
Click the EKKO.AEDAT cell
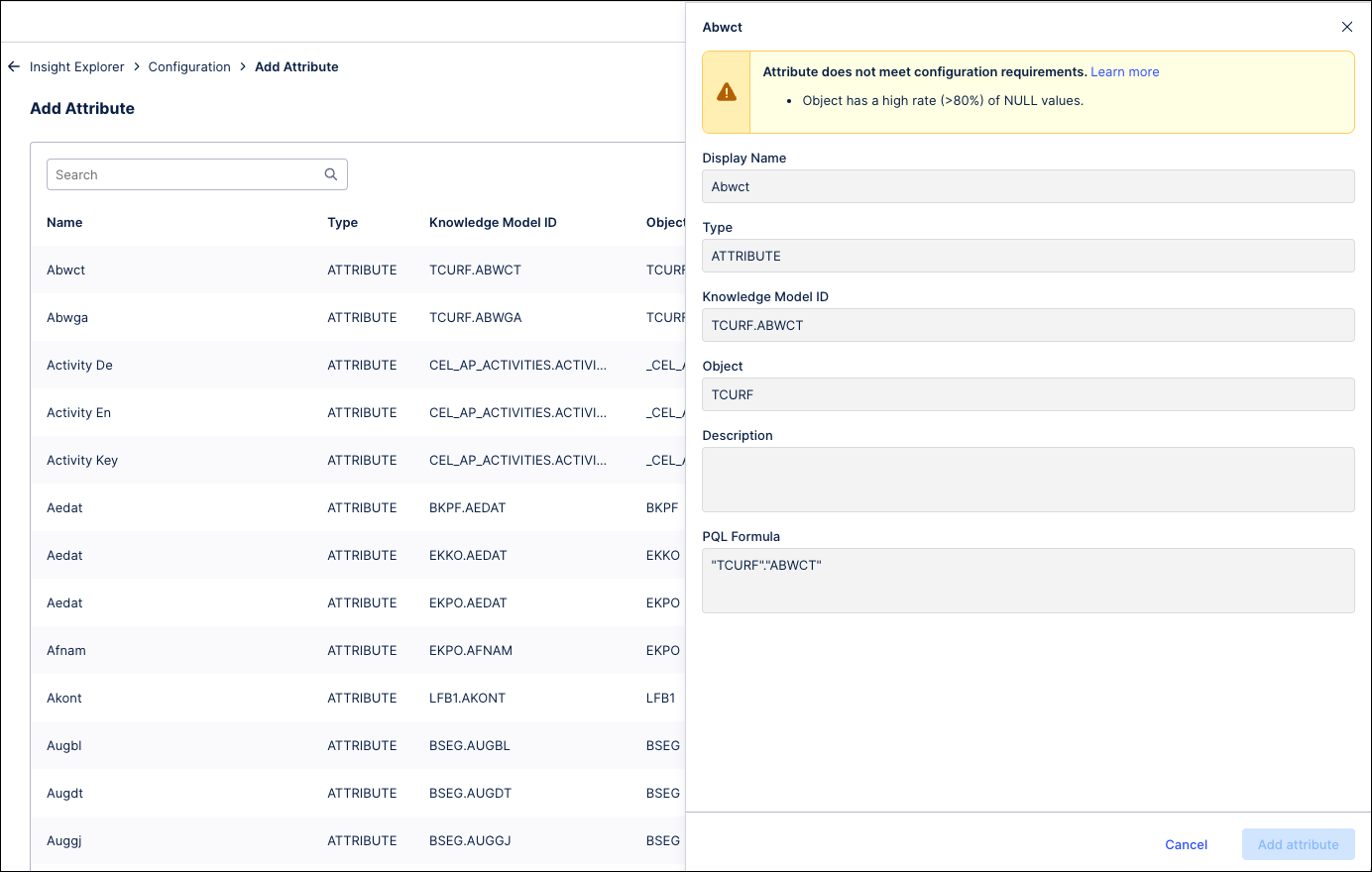point(468,555)
